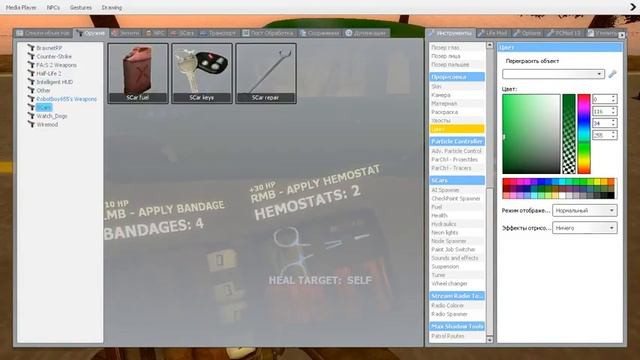Open the Counter-Strike weapon category
Screen dimensions: 640x360
pyautogui.click(x=54, y=56)
